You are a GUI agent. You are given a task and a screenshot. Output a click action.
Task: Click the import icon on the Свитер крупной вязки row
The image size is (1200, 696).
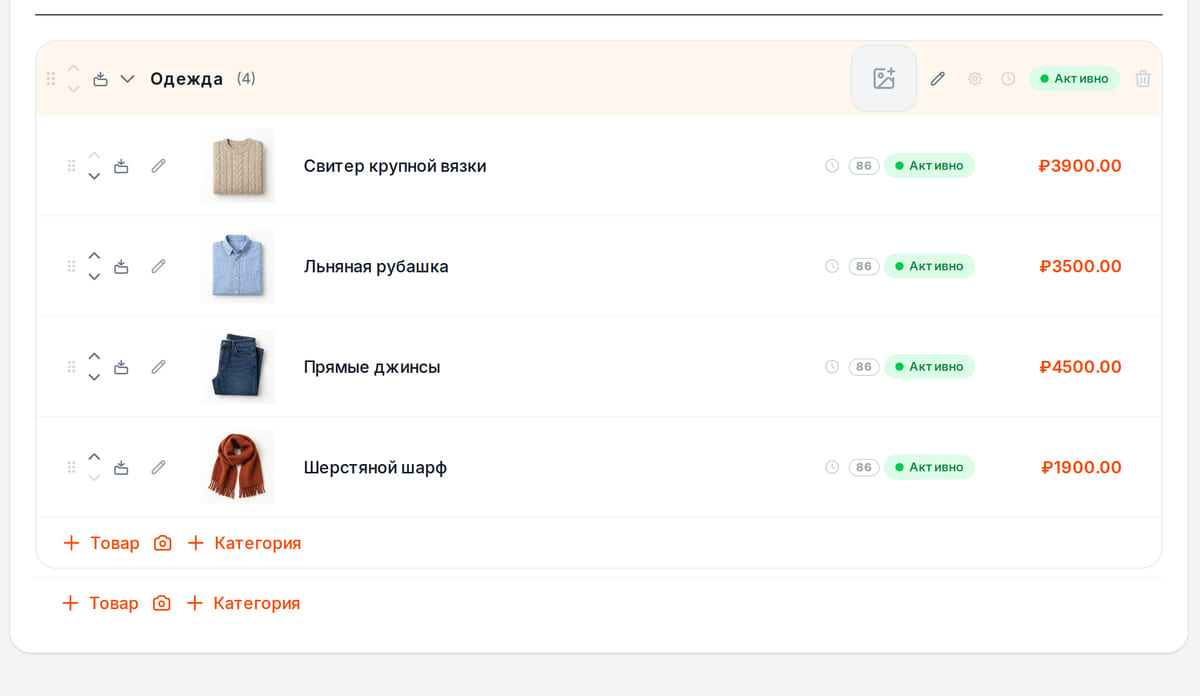point(121,166)
